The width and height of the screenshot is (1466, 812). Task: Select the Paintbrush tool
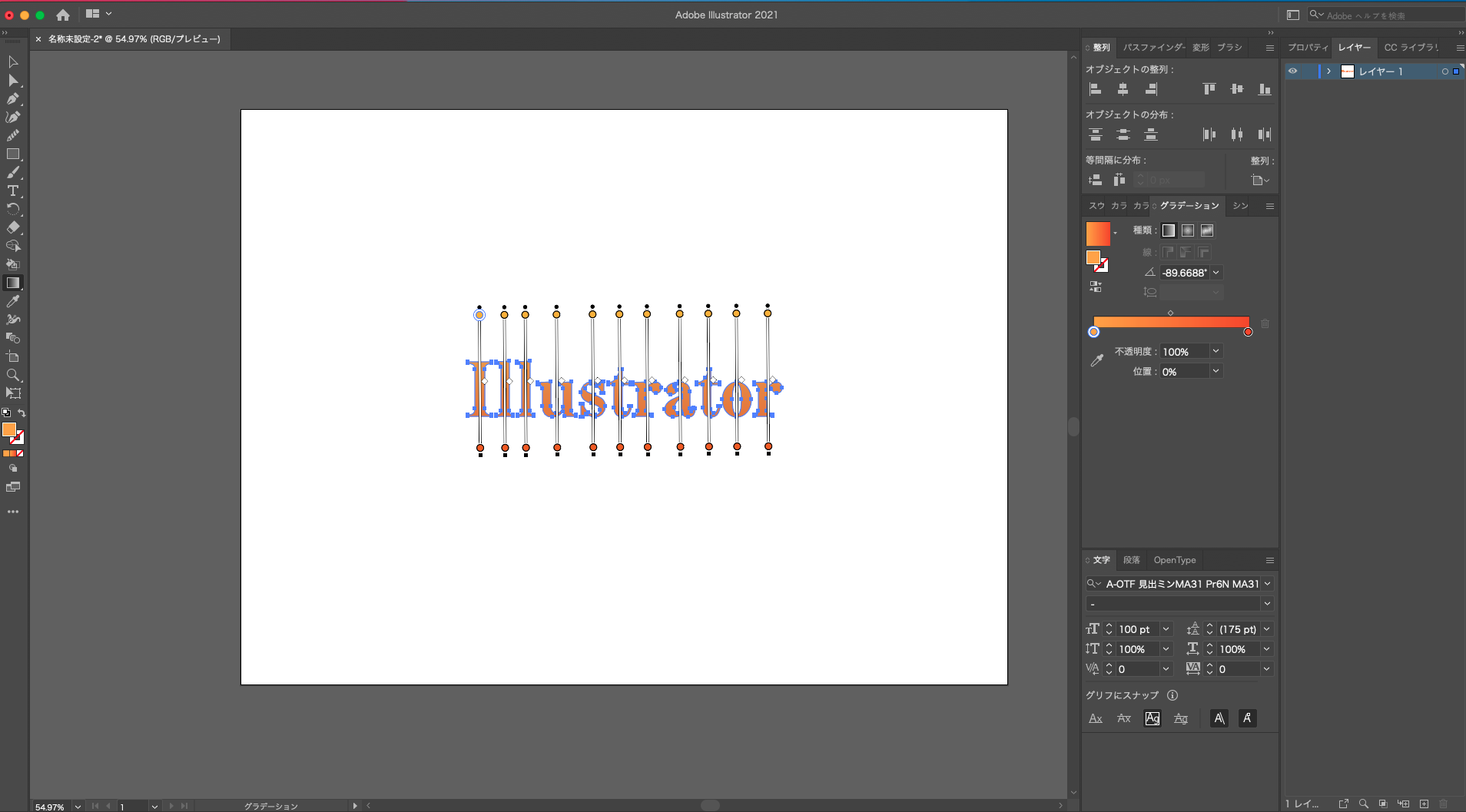[x=13, y=173]
